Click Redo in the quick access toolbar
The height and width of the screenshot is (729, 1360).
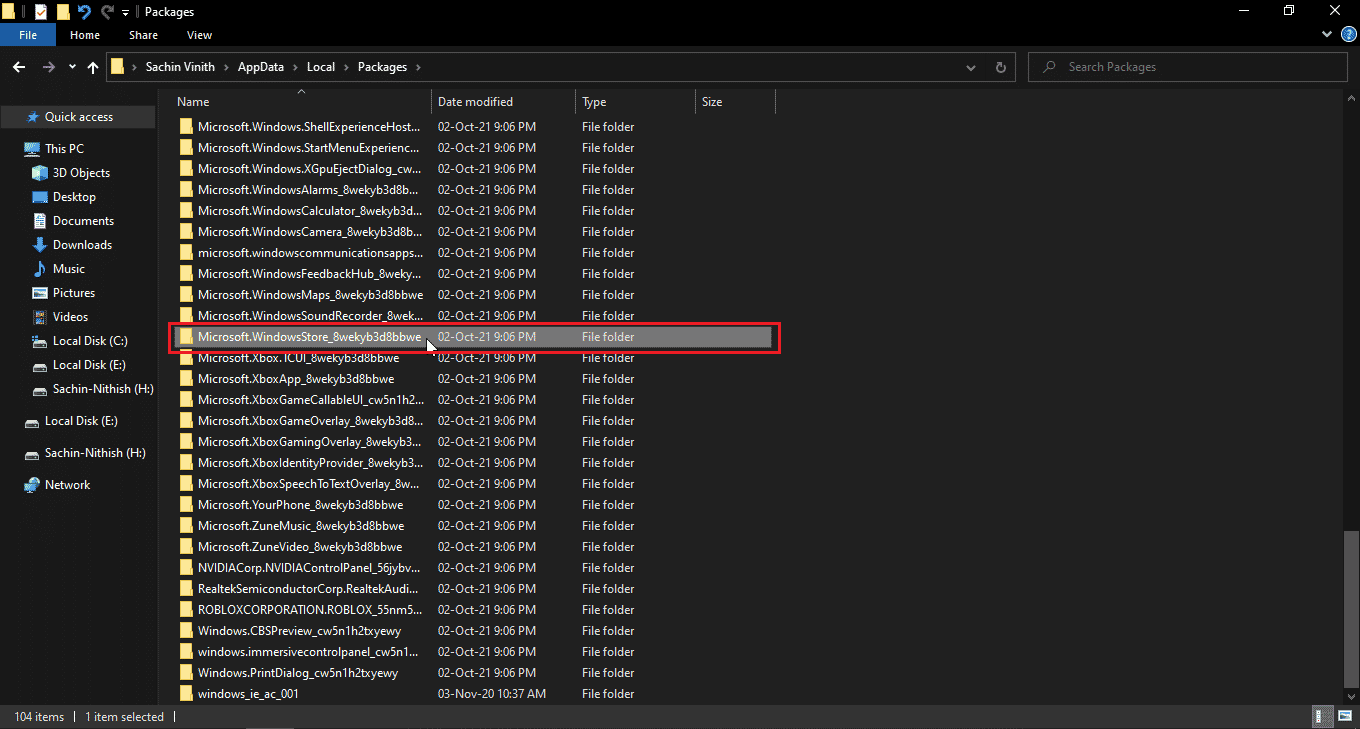106,12
